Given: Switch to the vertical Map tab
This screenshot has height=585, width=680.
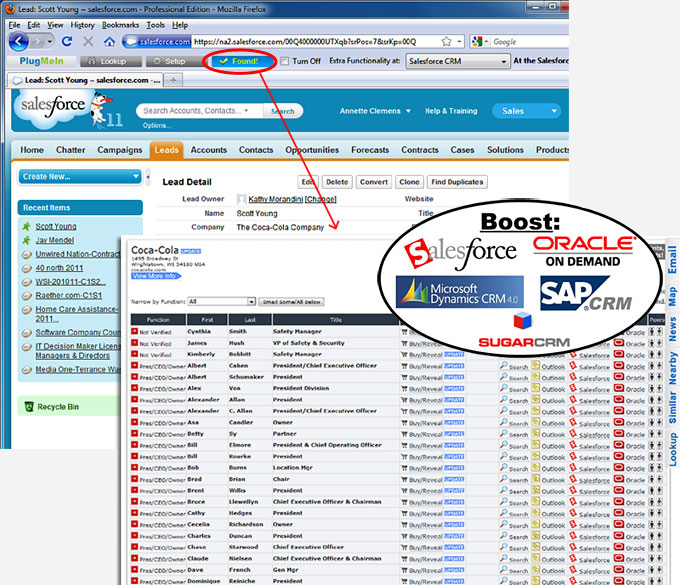Looking at the screenshot, I should pos(672,297).
